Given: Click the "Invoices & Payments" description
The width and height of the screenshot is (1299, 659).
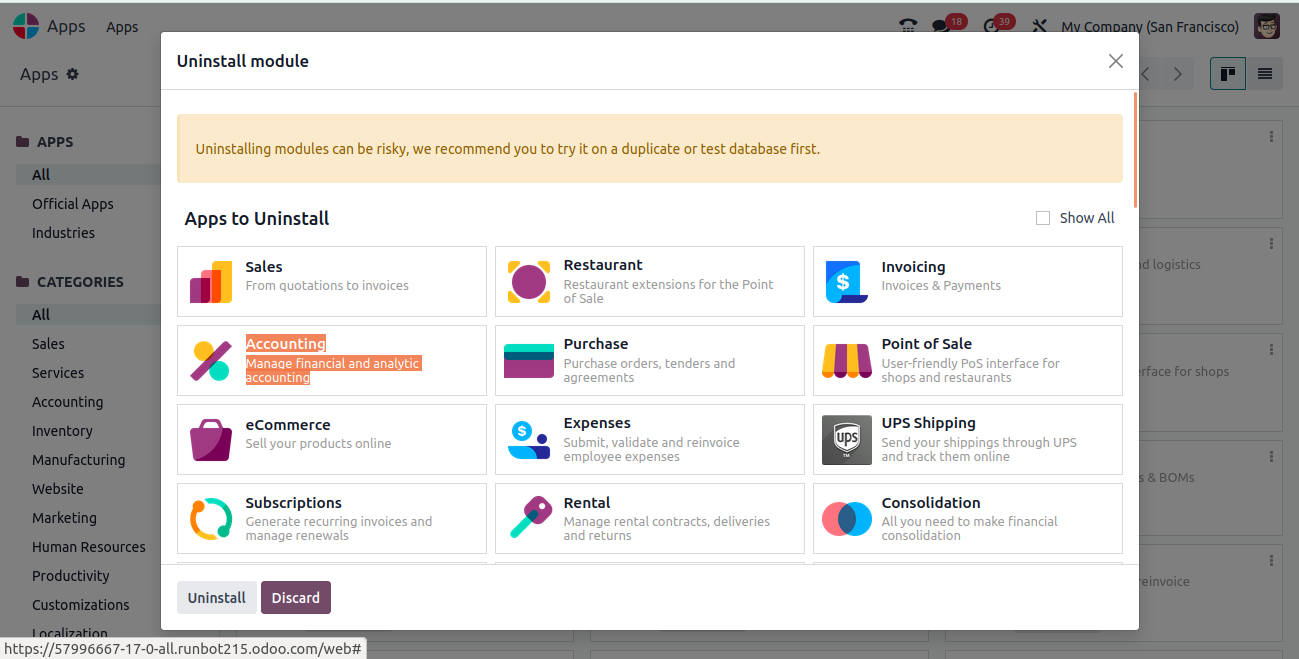Looking at the screenshot, I should point(941,286).
